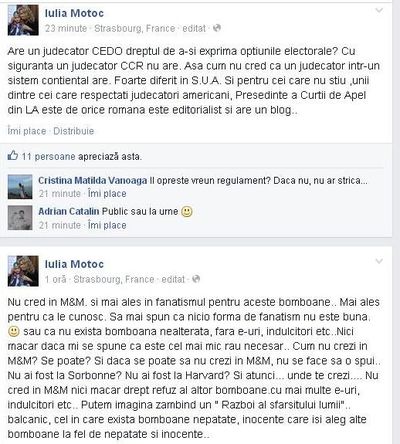Like Cristina Matilda Vanoaga's comment

(107, 194)
